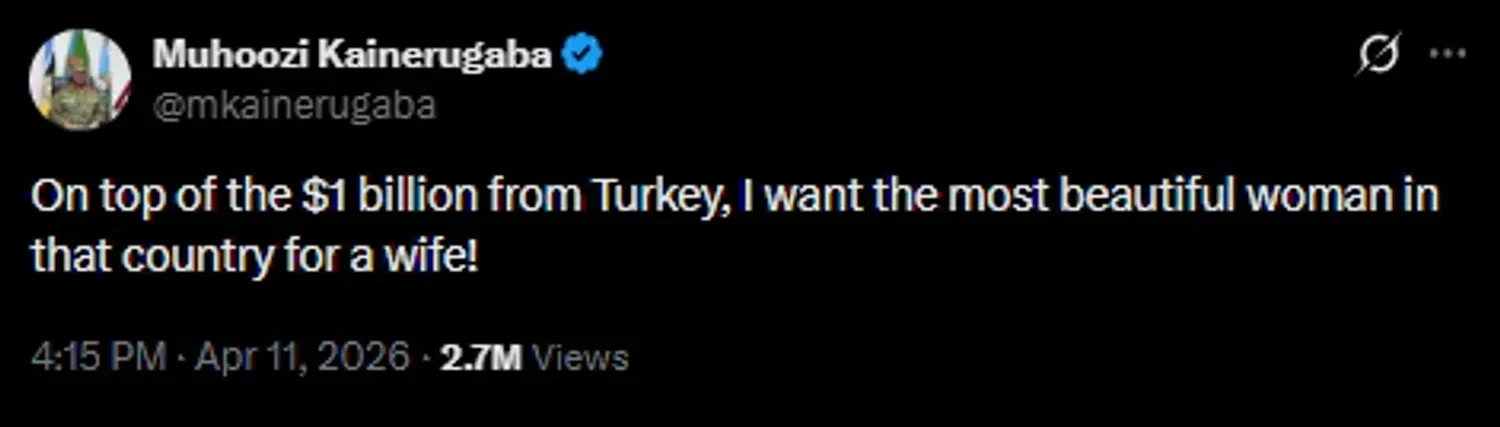Click the Views label
This screenshot has width=1500, height=427.
580,357
